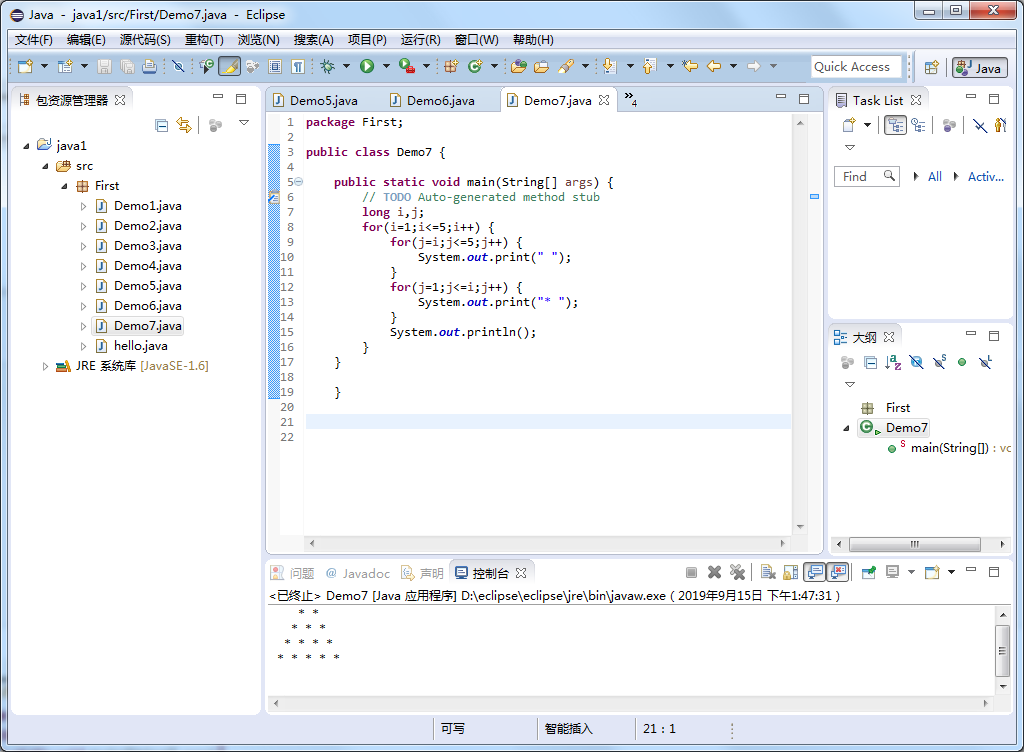Toggle Show Console on standard out
This screenshot has height=752, width=1024.
coord(814,572)
